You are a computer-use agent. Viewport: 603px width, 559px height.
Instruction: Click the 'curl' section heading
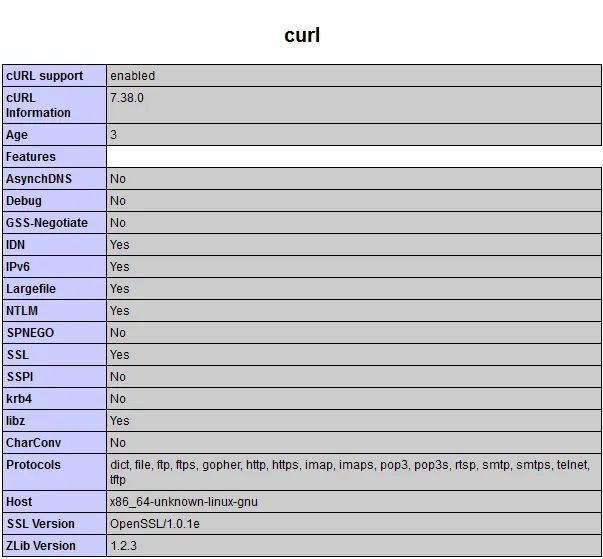[302, 35]
